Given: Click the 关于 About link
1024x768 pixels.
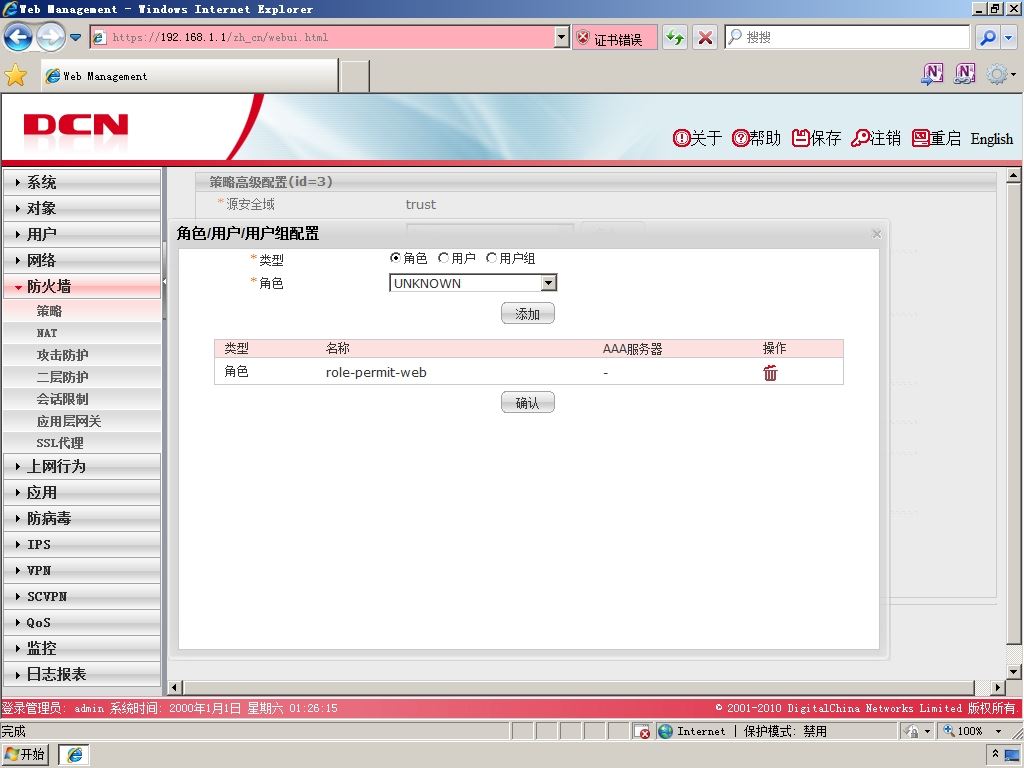Looking at the screenshot, I should (697, 138).
